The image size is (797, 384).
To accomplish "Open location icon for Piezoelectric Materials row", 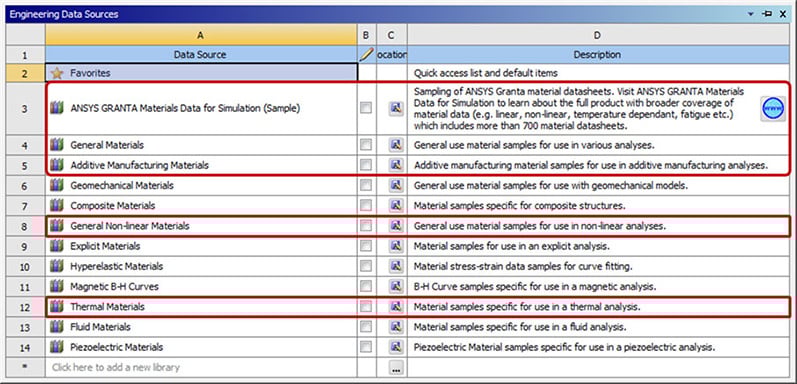I will 396,347.
